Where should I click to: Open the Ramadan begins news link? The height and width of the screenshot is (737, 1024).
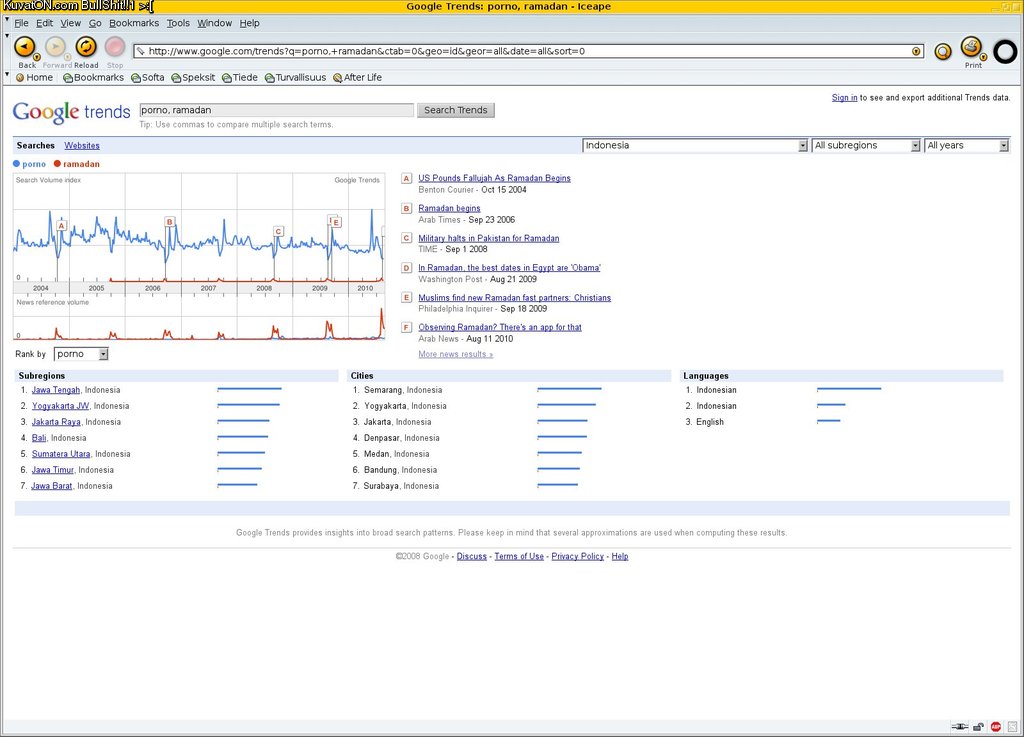pyautogui.click(x=449, y=208)
